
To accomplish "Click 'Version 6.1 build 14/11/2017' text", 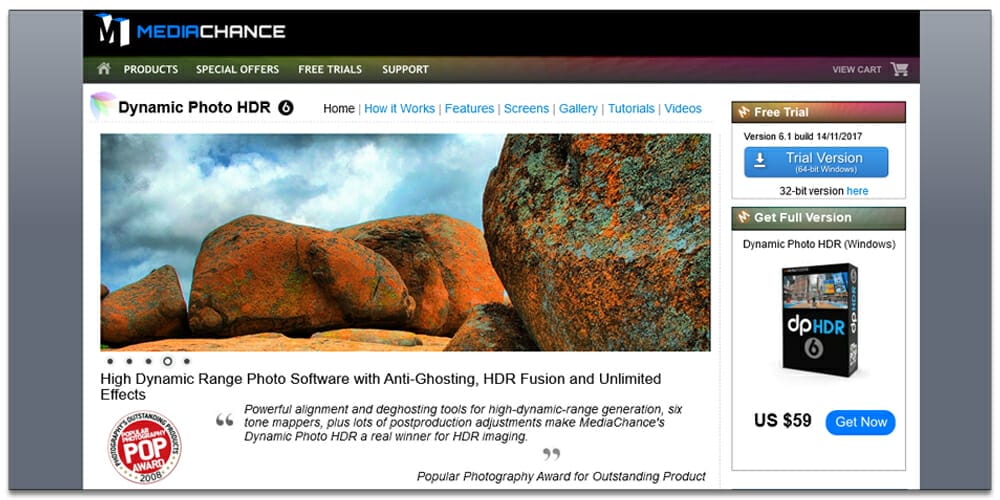I will [x=803, y=136].
